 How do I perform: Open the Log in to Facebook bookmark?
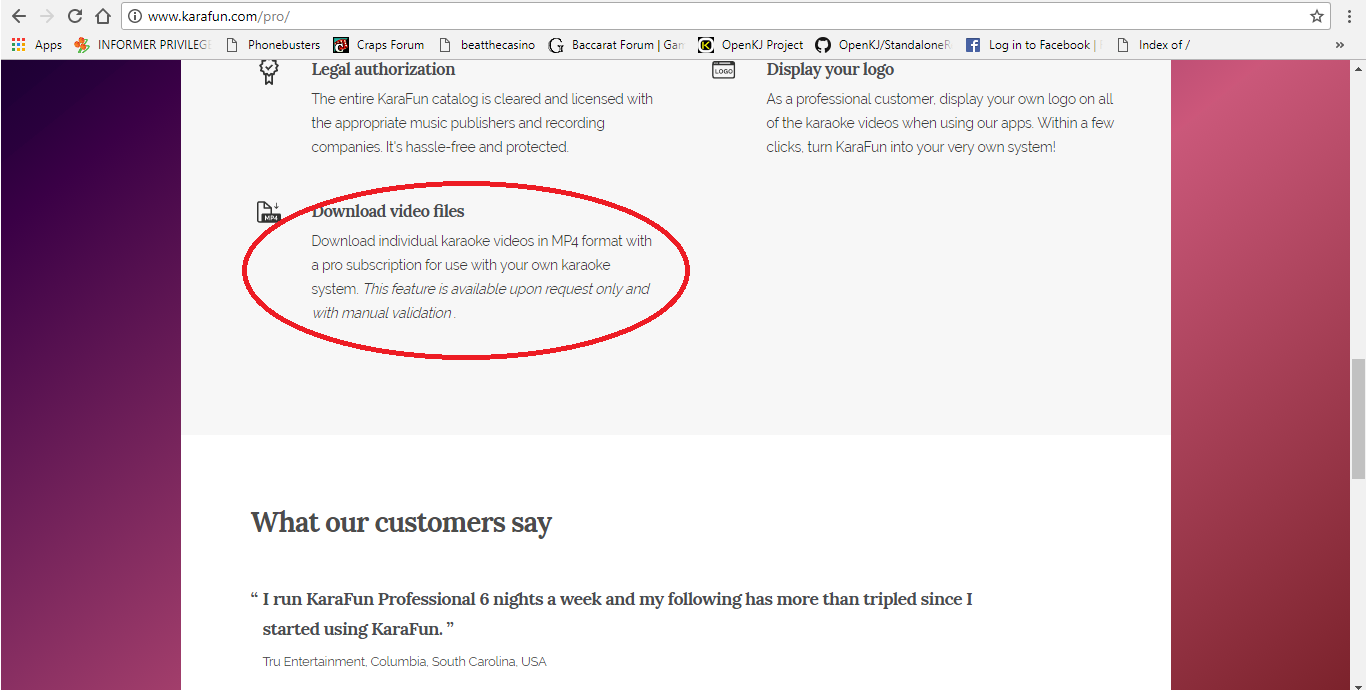pyautogui.click(x=1031, y=45)
